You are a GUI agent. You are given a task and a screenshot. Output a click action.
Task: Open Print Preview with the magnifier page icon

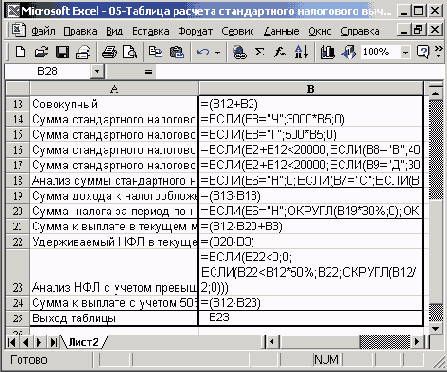130,52
